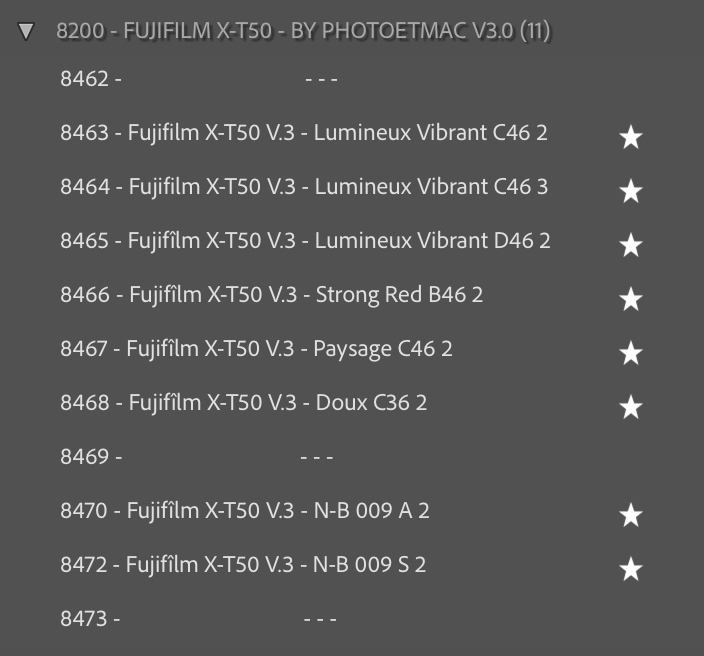704x656 pixels.
Task: Choose preset 8468 Doux C36 2
Action: click(x=243, y=403)
